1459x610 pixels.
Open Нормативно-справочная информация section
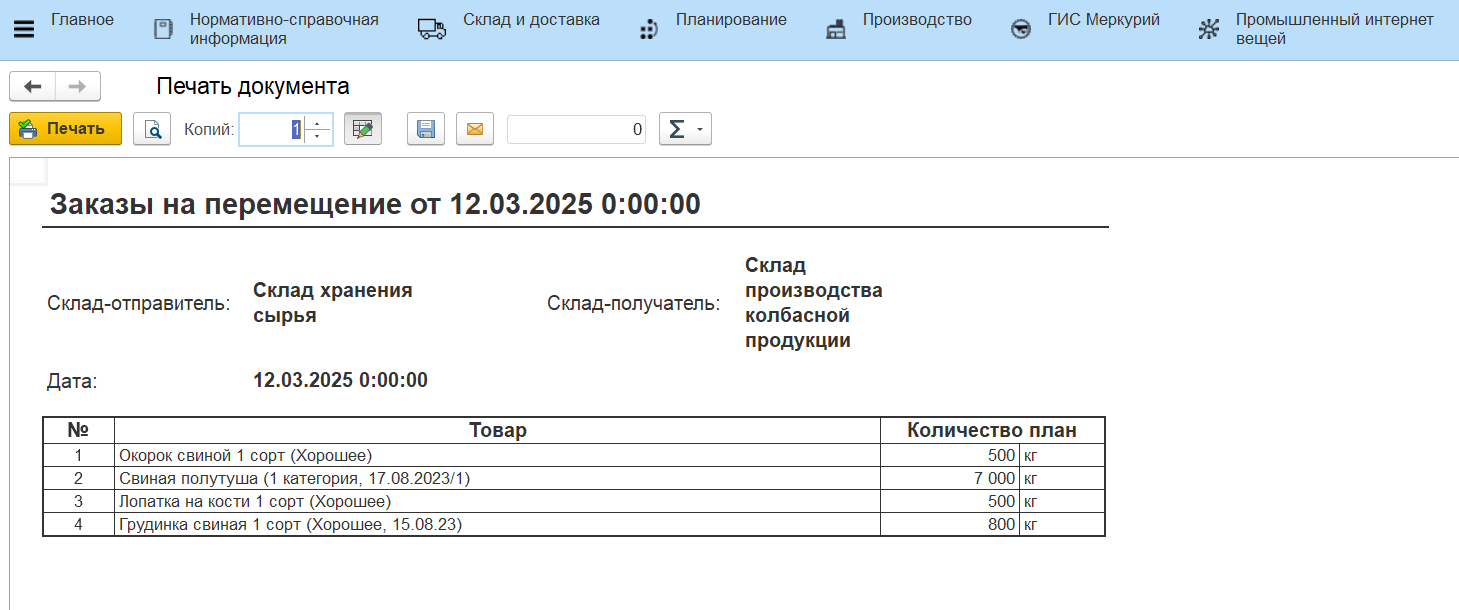(x=284, y=29)
